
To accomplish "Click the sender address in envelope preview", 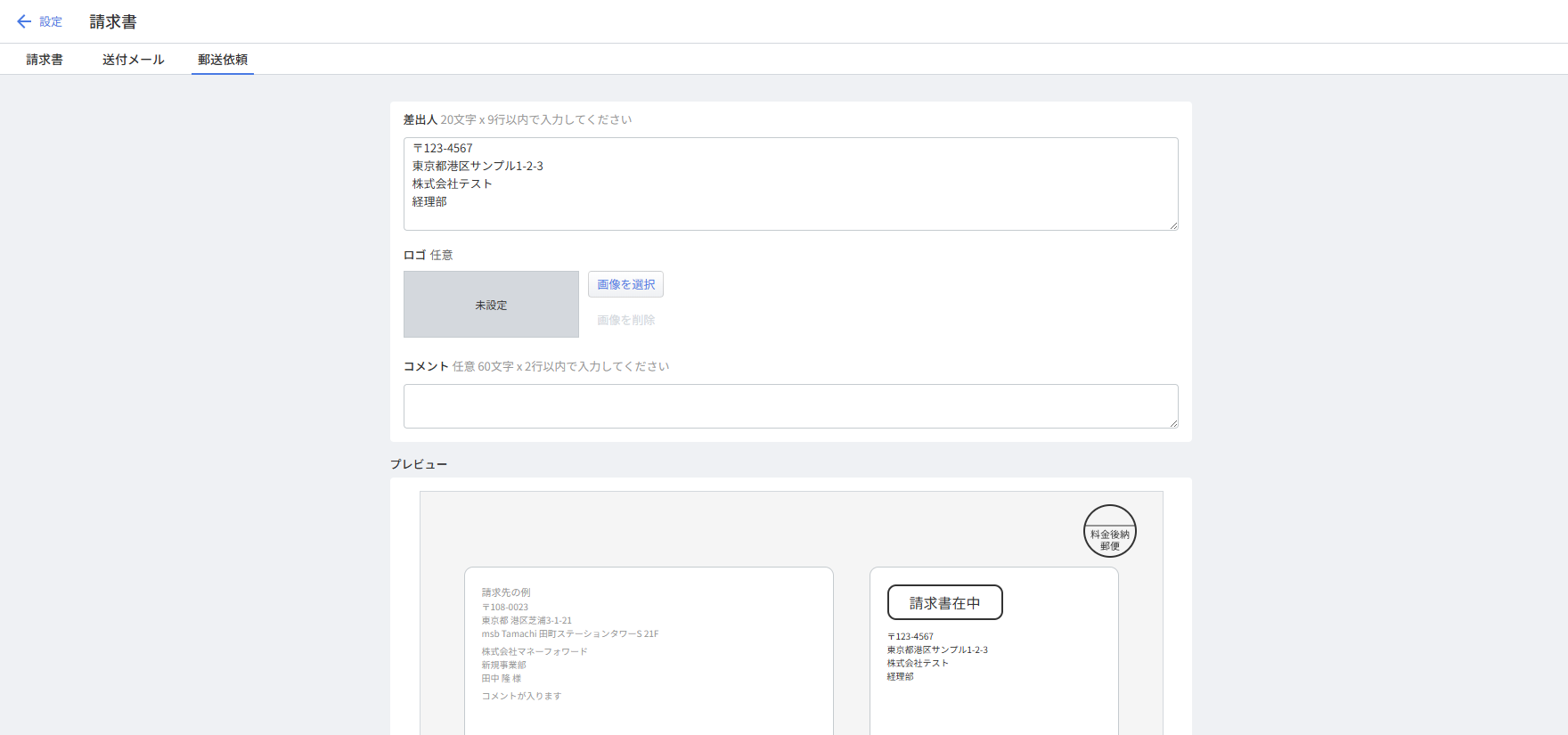I will point(937,657).
